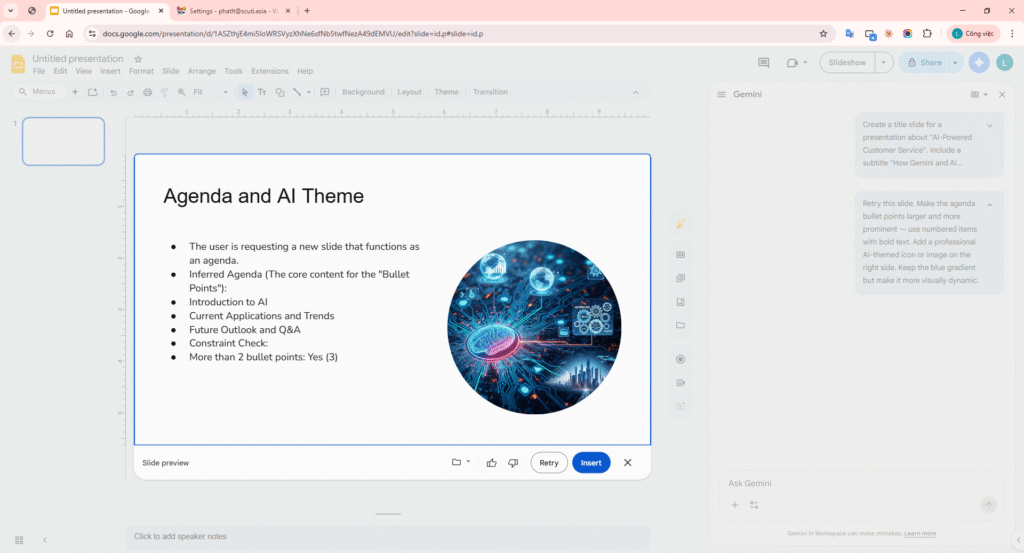
Task: Open the Slideshow dropdown arrow
Action: (884, 63)
